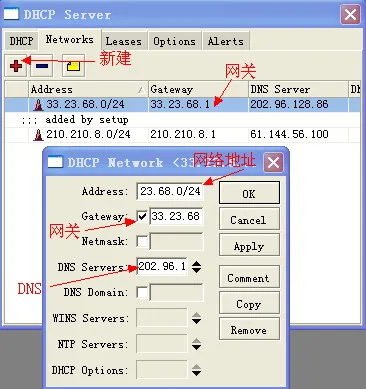Click the DHCP Options input field
Screen dimensions: 366x389
tap(162, 370)
